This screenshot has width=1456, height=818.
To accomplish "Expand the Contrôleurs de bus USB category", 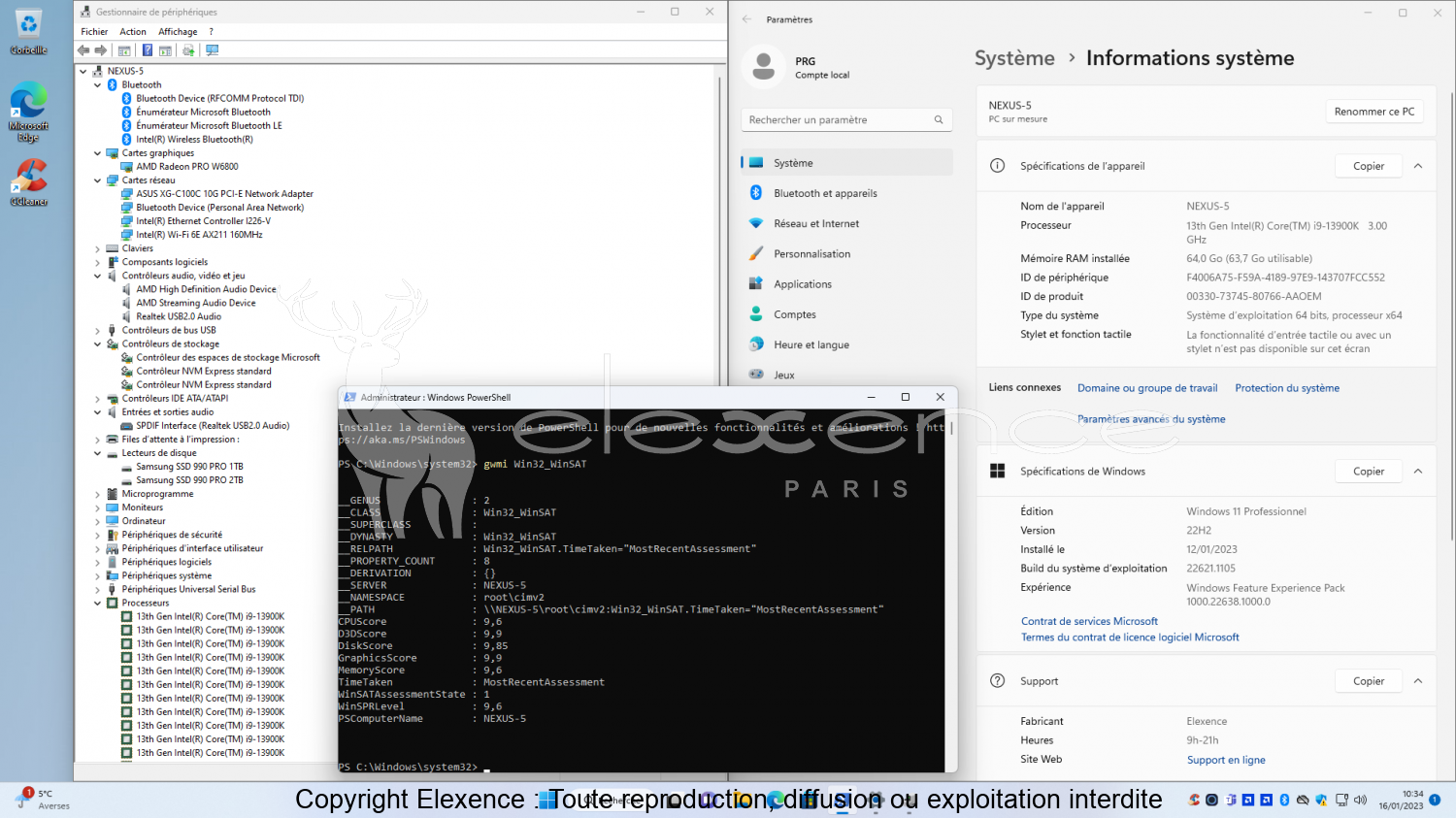I will click(98, 331).
